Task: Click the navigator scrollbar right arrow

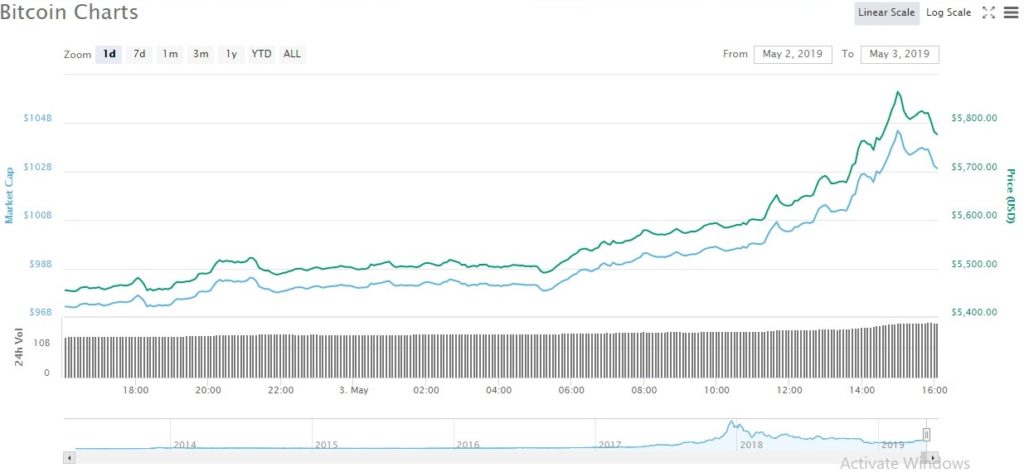Action: pyautogui.click(x=933, y=458)
